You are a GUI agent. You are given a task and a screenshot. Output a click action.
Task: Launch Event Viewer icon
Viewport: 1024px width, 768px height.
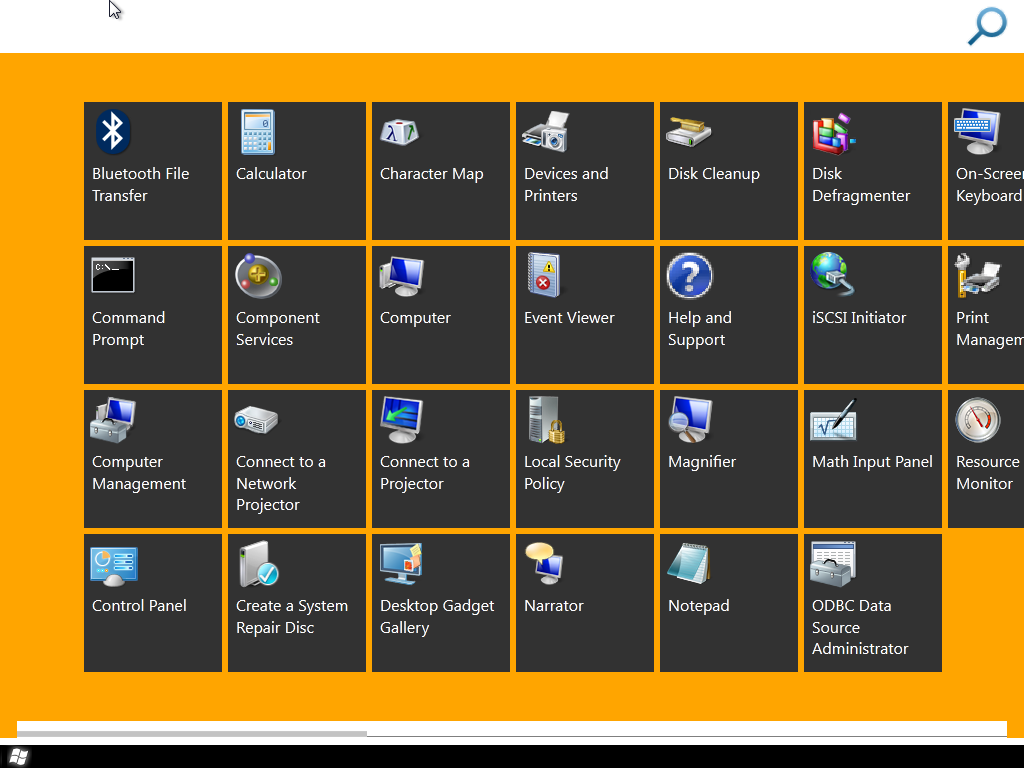click(x=544, y=275)
